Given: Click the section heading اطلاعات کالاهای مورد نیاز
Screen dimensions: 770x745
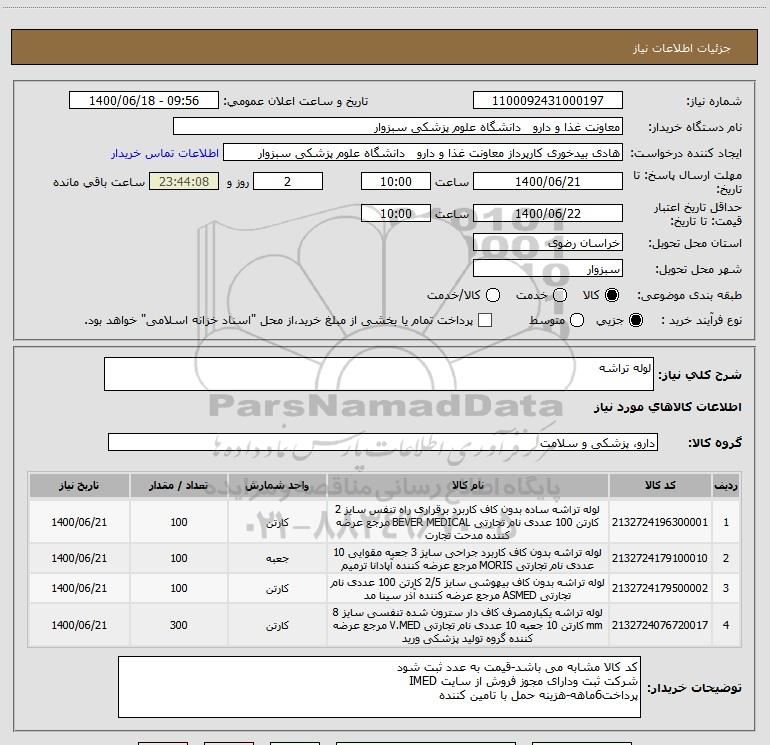Looking at the screenshot, I should [668, 407].
